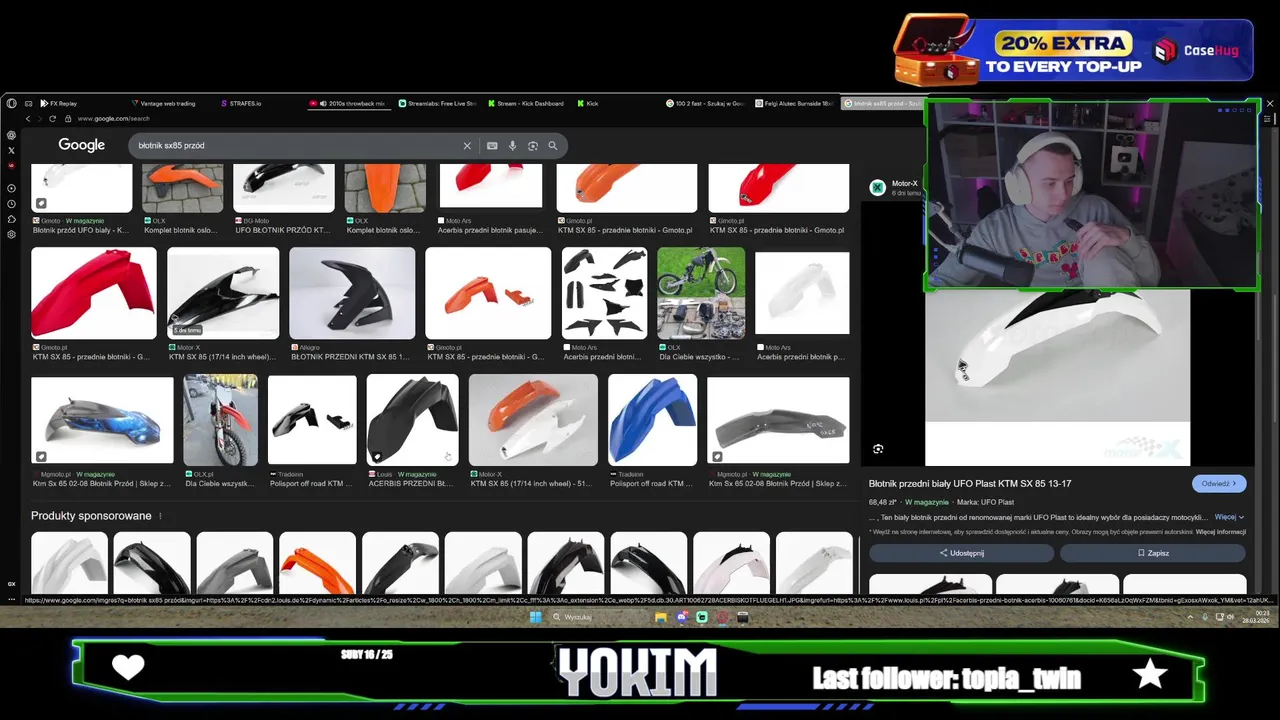Open orange sponsored product fender thumbnail
The width and height of the screenshot is (1280, 720).
[x=317, y=563]
